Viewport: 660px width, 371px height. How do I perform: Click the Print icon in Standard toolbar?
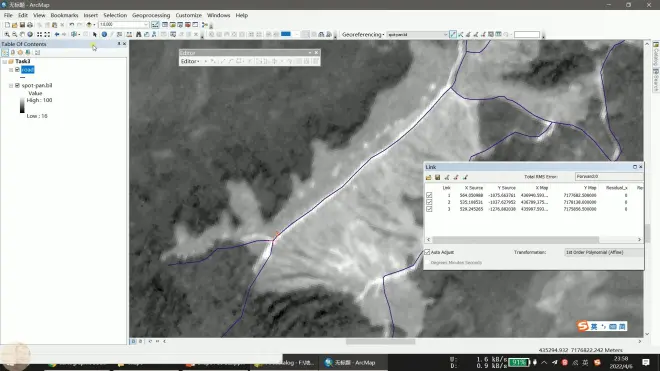30,25
